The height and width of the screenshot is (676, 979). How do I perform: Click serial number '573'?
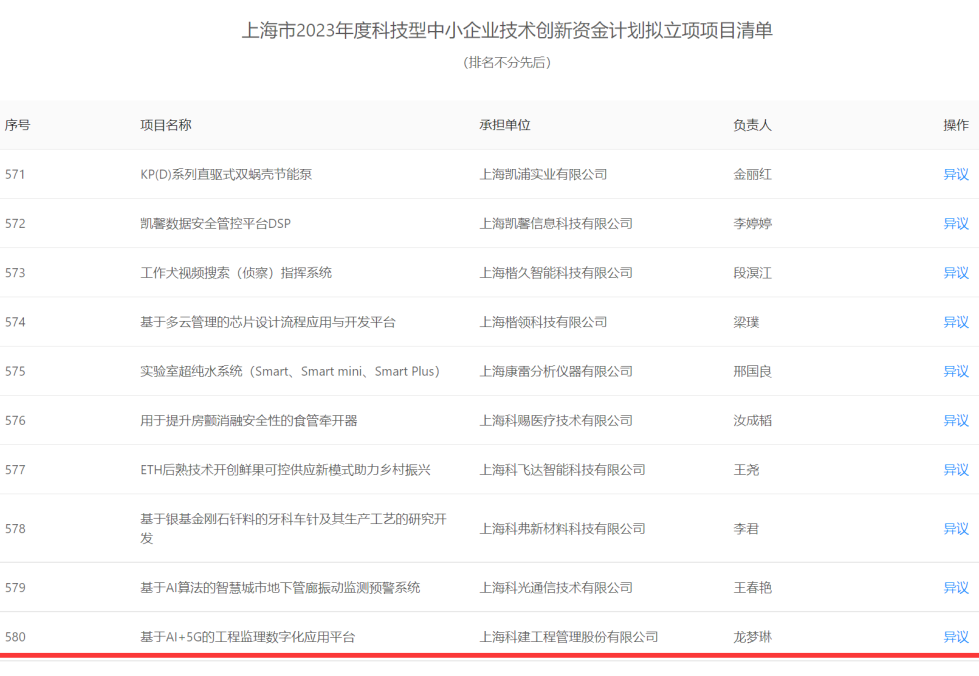(x=15, y=273)
